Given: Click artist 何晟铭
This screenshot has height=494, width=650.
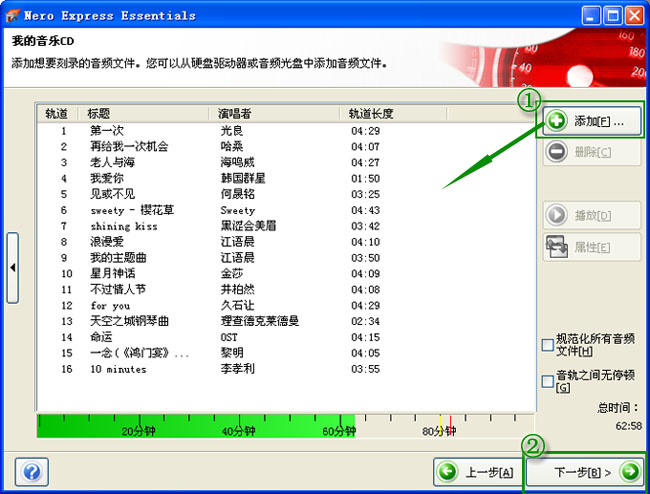Looking at the screenshot, I should (x=238, y=194).
